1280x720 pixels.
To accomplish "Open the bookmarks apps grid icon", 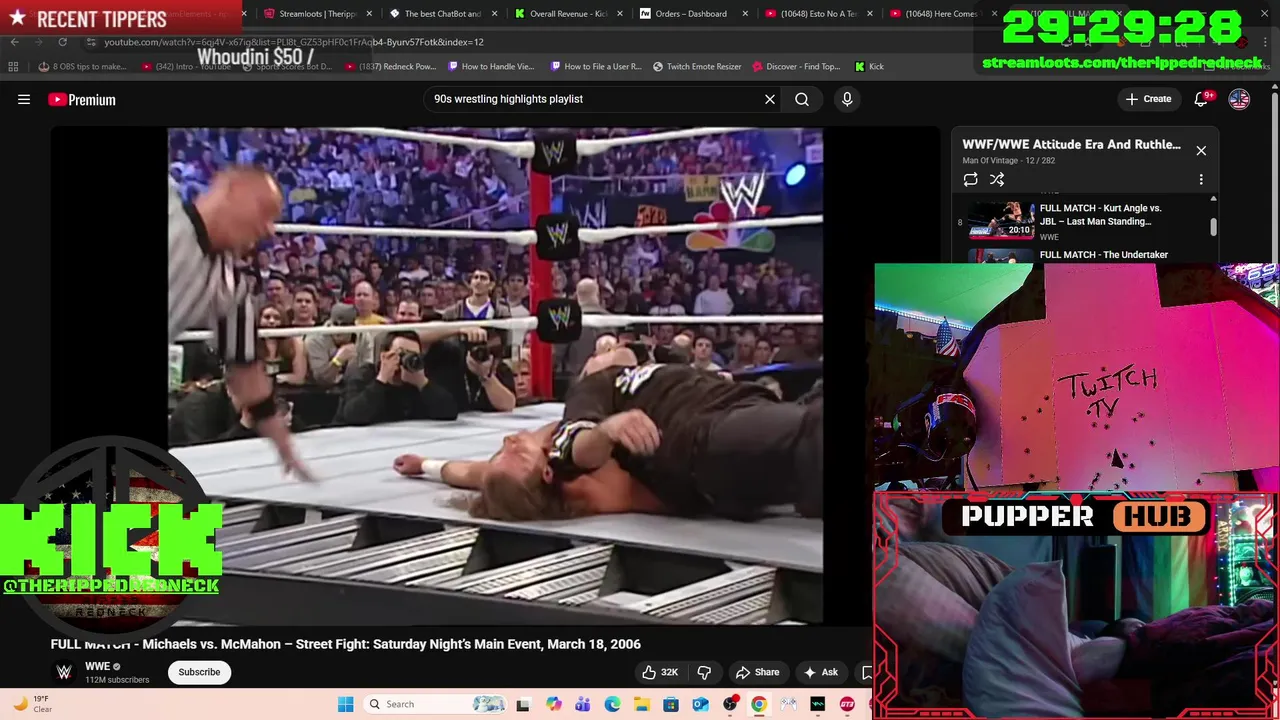I will pyautogui.click(x=13, y=66).
